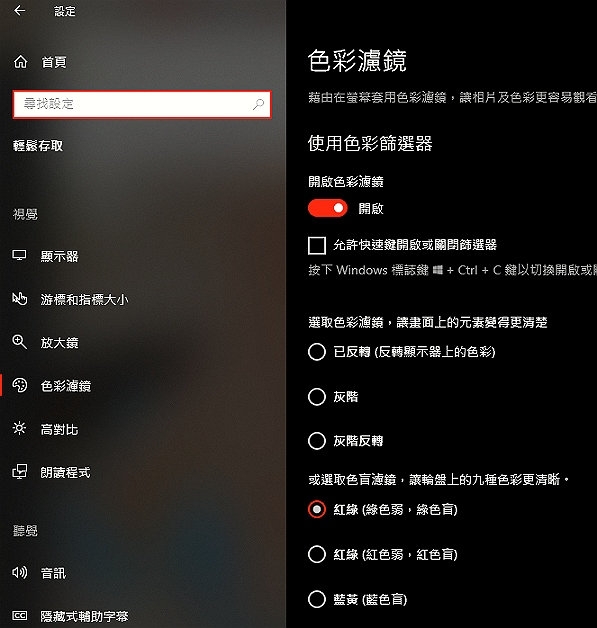Select the 色彩濾鏡 palette icon
The width and height of the screenshot is (597, 628).
(20, 385)
